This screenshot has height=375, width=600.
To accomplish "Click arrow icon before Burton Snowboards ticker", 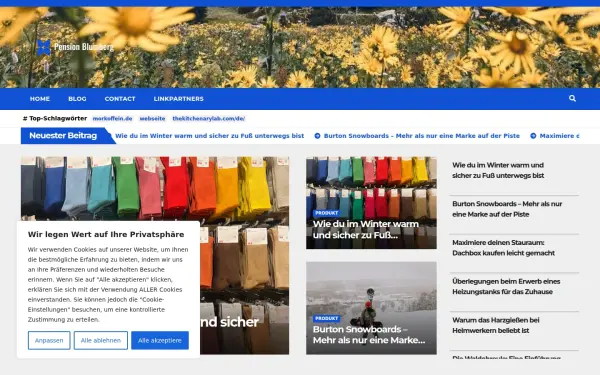I will click(317, 136).
